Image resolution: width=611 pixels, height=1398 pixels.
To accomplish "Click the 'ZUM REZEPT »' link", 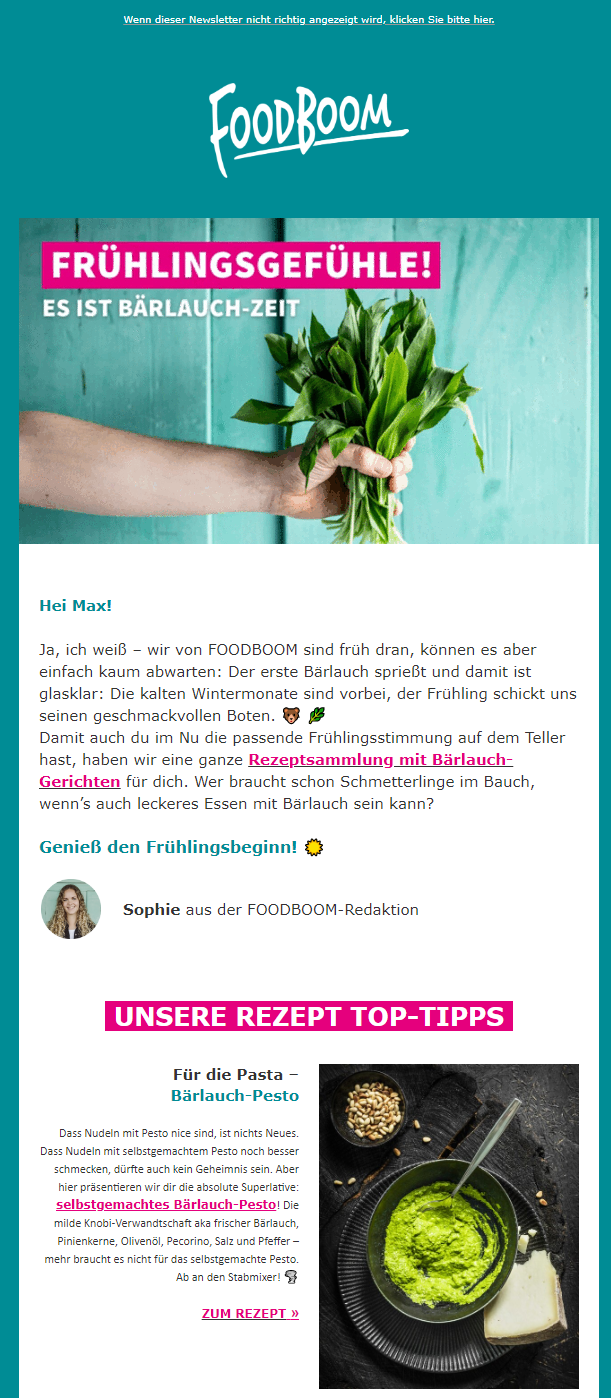I will [x=250, y=1314].
